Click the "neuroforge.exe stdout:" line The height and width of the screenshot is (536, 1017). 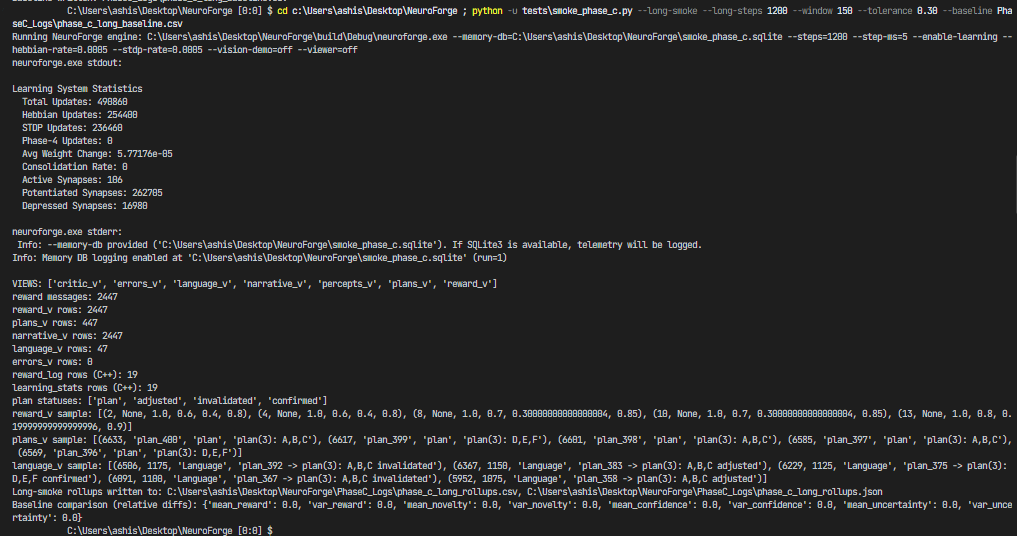(x=67, y=63)
